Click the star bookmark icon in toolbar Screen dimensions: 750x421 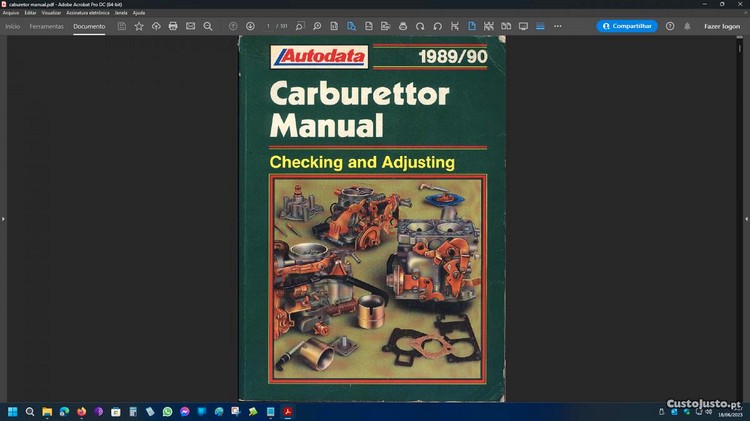[139, 26]
